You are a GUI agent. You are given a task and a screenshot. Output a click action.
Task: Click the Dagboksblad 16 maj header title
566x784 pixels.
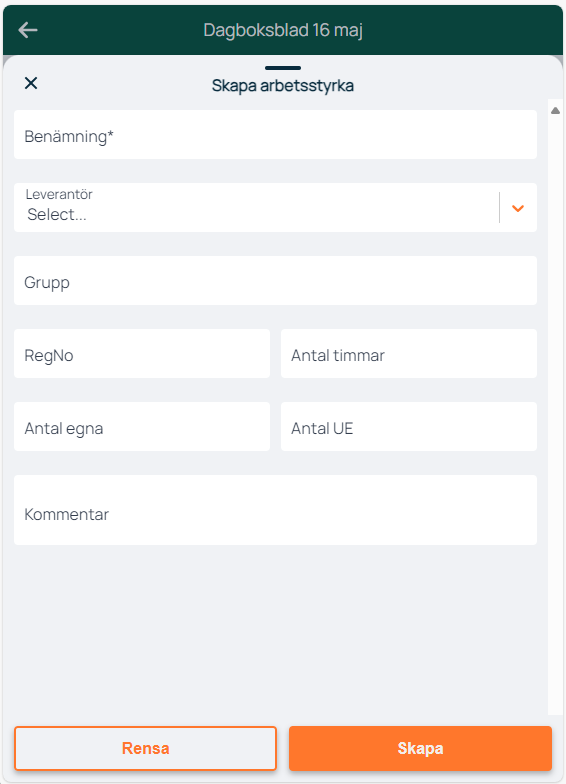283,30
